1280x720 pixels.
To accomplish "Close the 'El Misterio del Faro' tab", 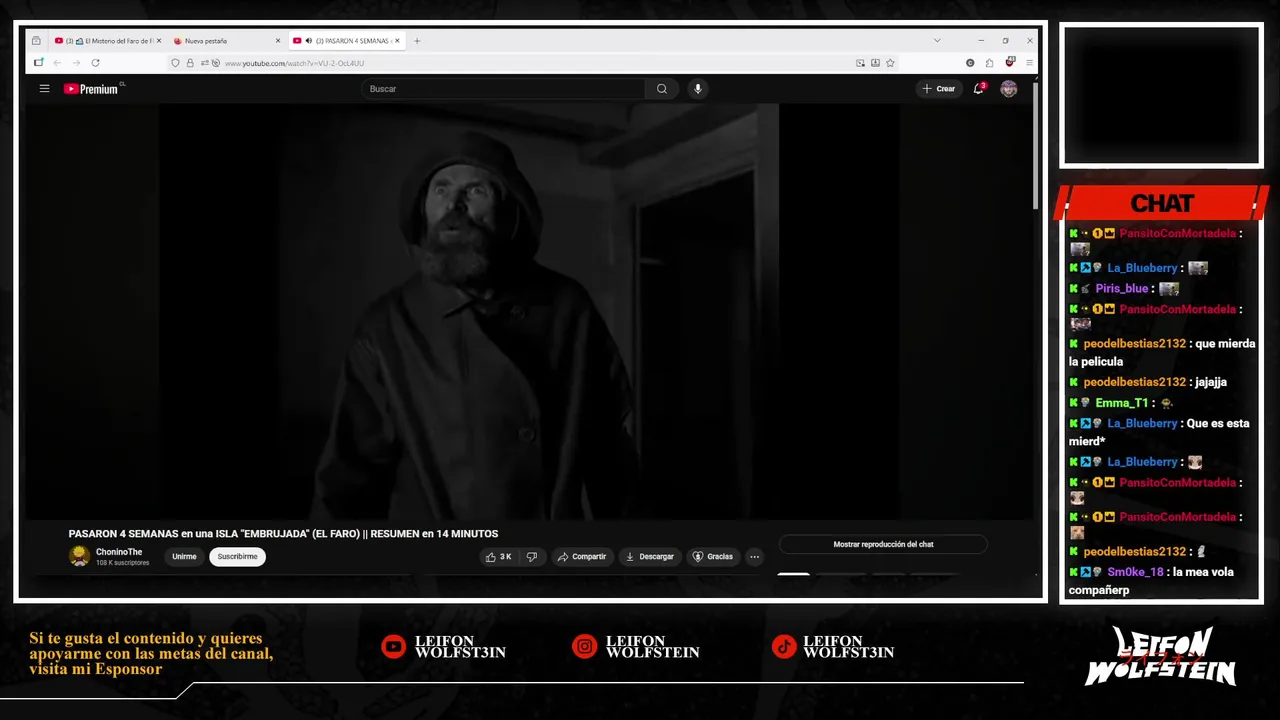I will pyautogui.click(x=158, y=41).
